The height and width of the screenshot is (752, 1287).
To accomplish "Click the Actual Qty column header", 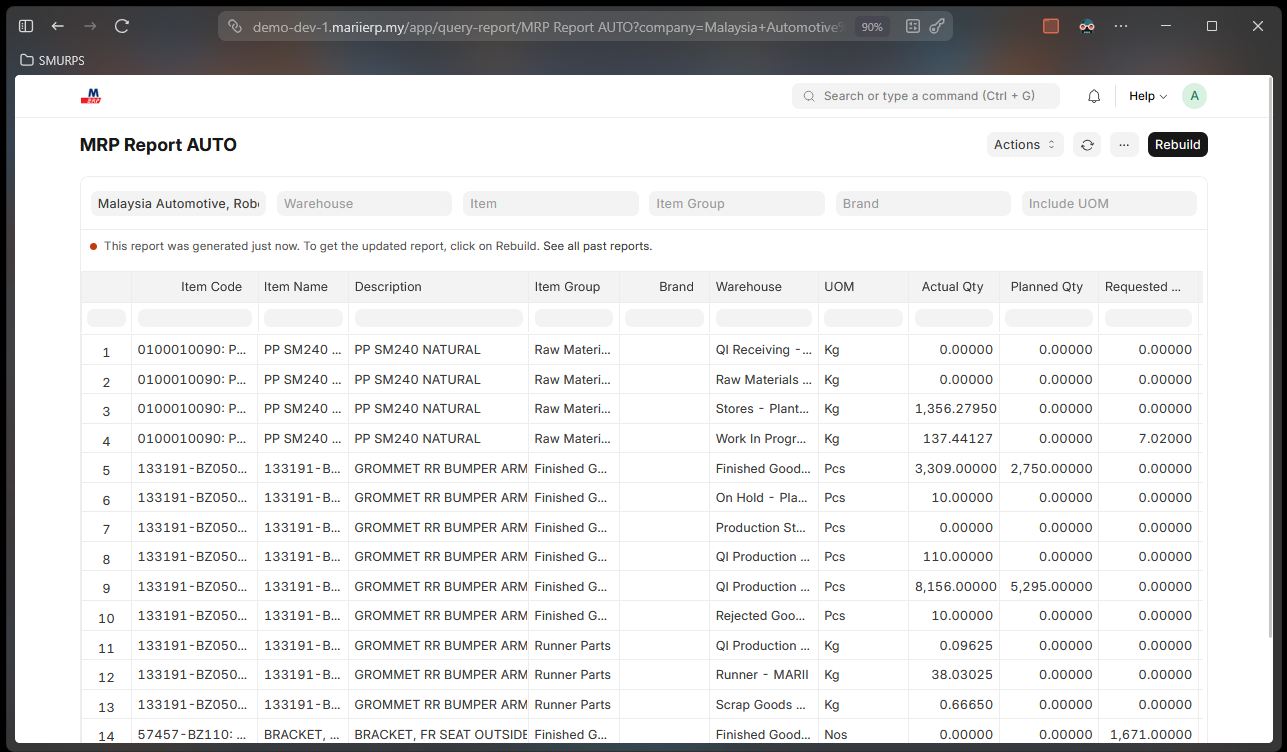I will pos(952,287).
